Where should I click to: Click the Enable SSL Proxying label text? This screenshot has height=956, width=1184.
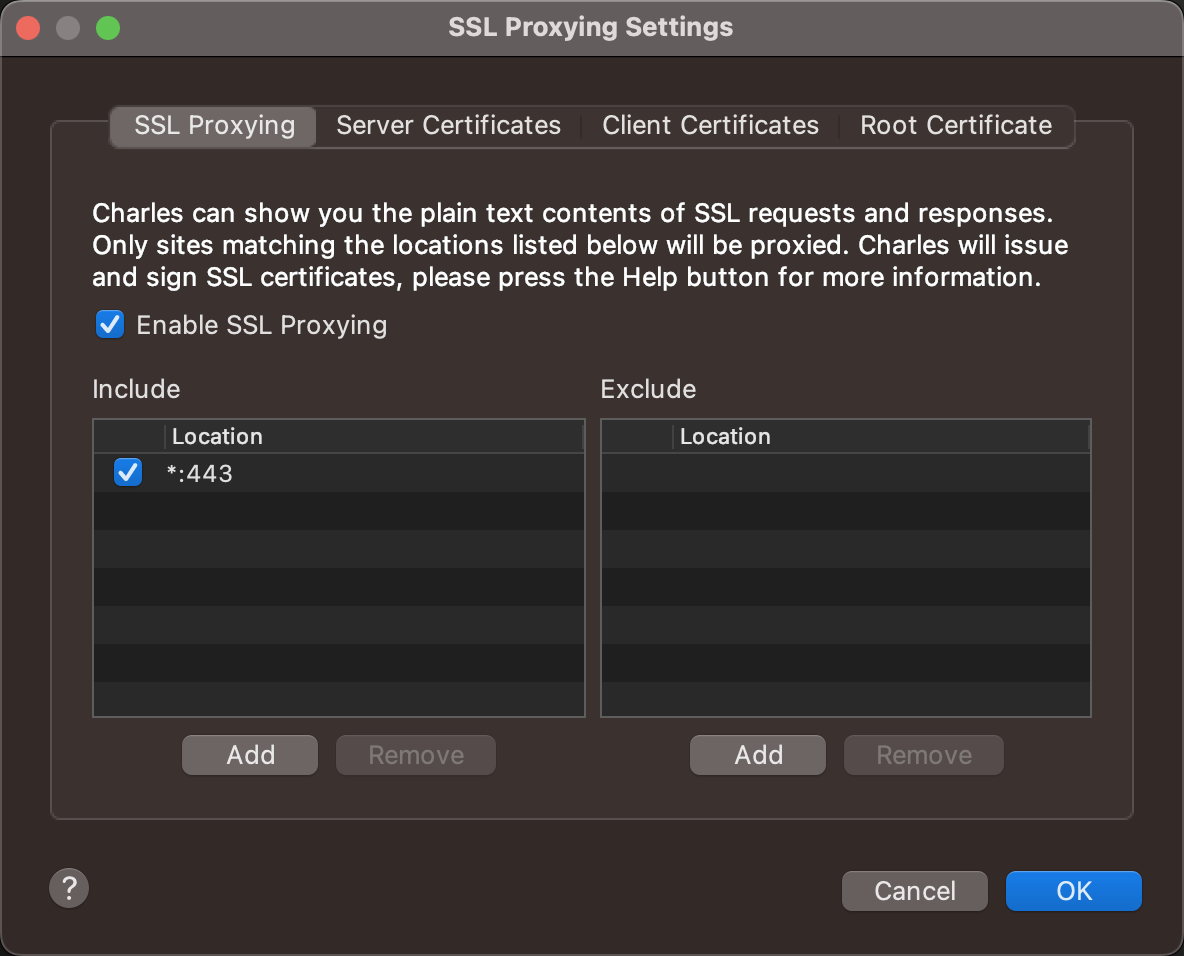261,325
